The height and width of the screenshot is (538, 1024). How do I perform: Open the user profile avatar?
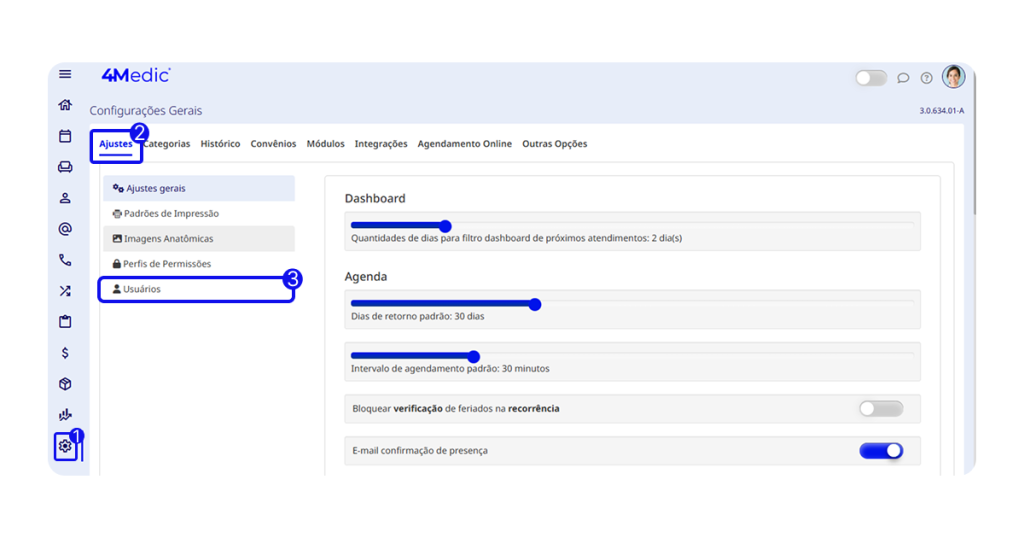953,77
